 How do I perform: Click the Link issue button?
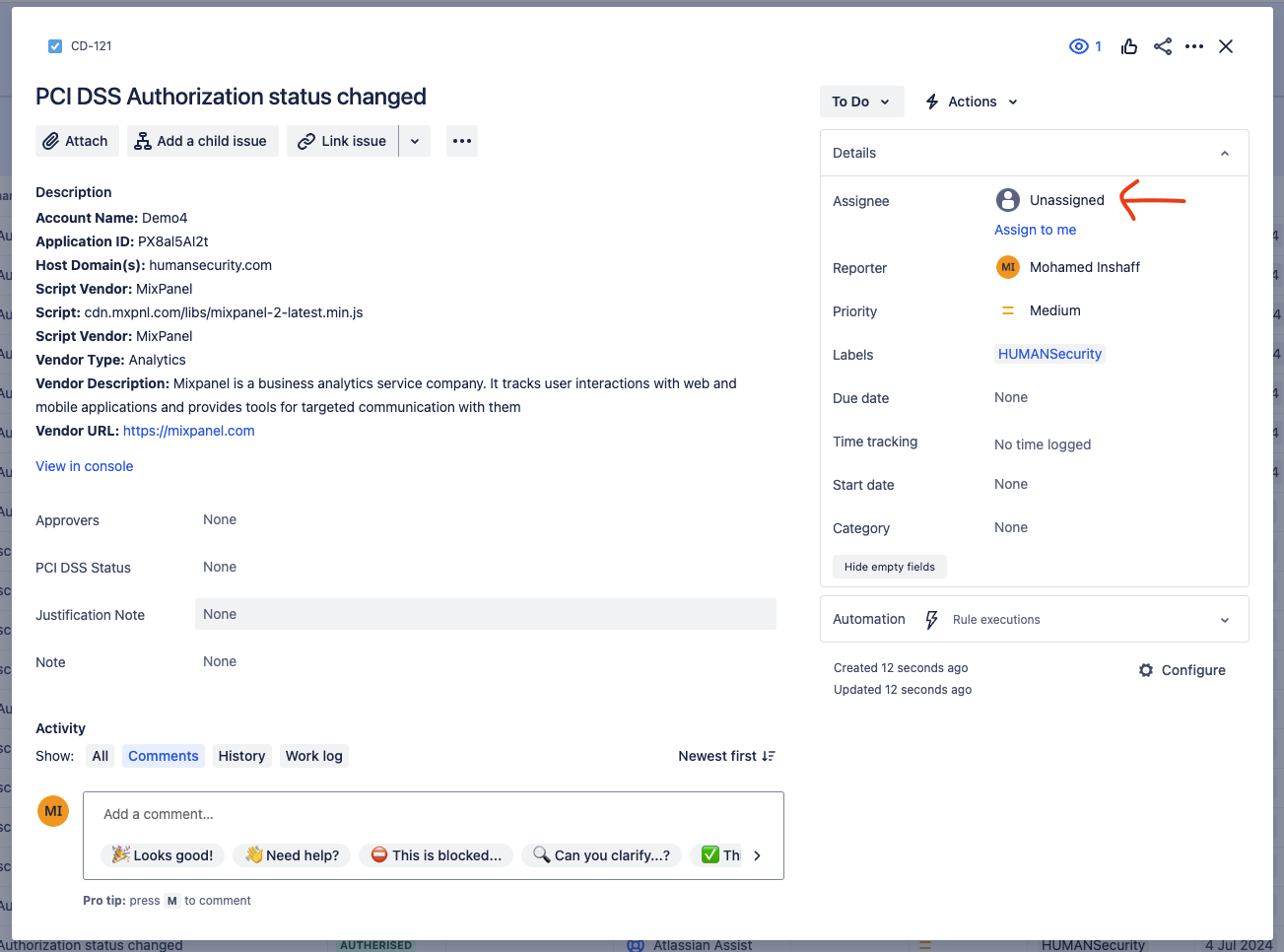point(343,141)
